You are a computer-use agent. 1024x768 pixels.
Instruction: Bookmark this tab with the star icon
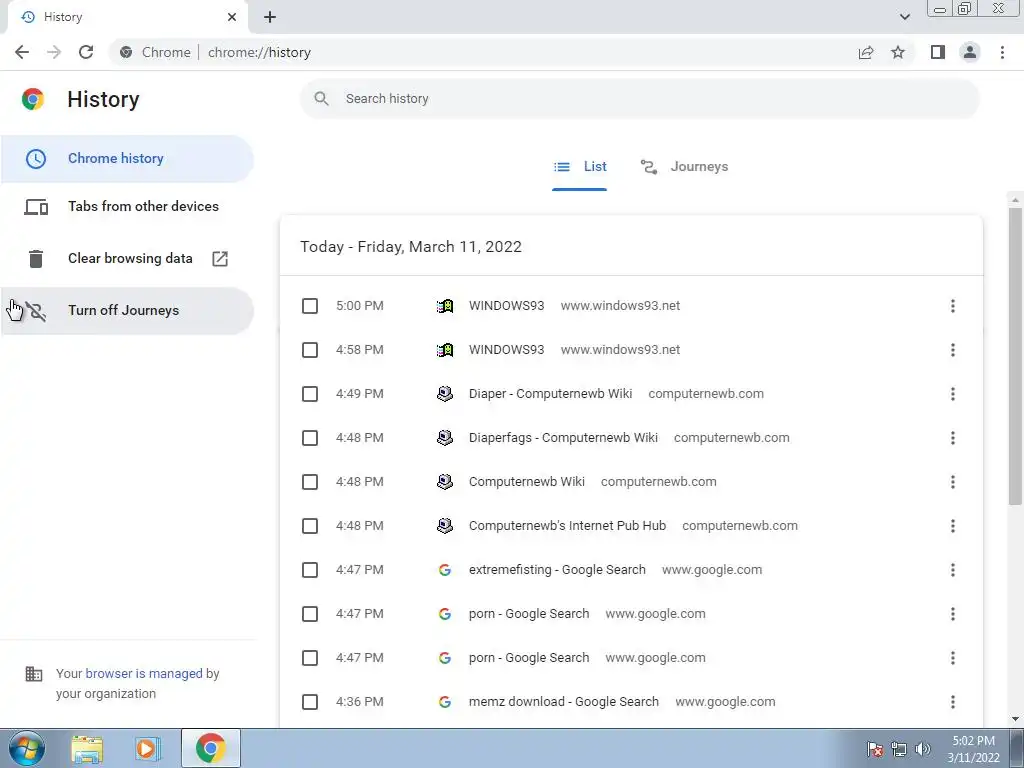tap(898, 52)
